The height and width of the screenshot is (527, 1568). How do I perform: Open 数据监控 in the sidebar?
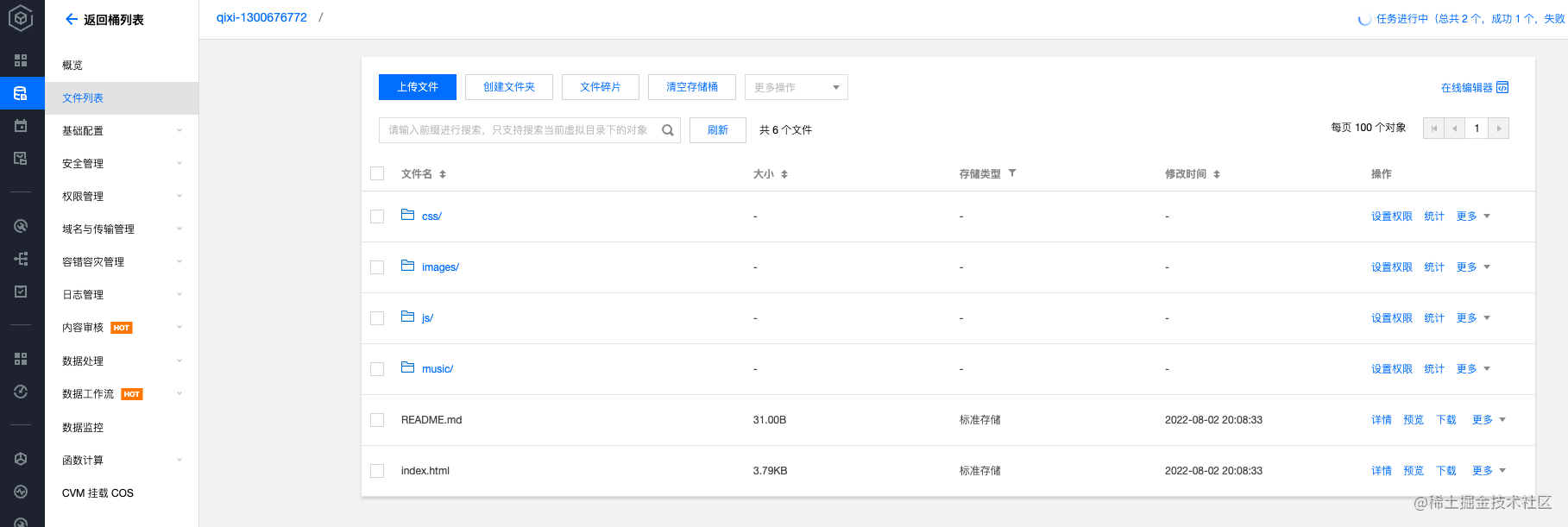tap(122, 428)
